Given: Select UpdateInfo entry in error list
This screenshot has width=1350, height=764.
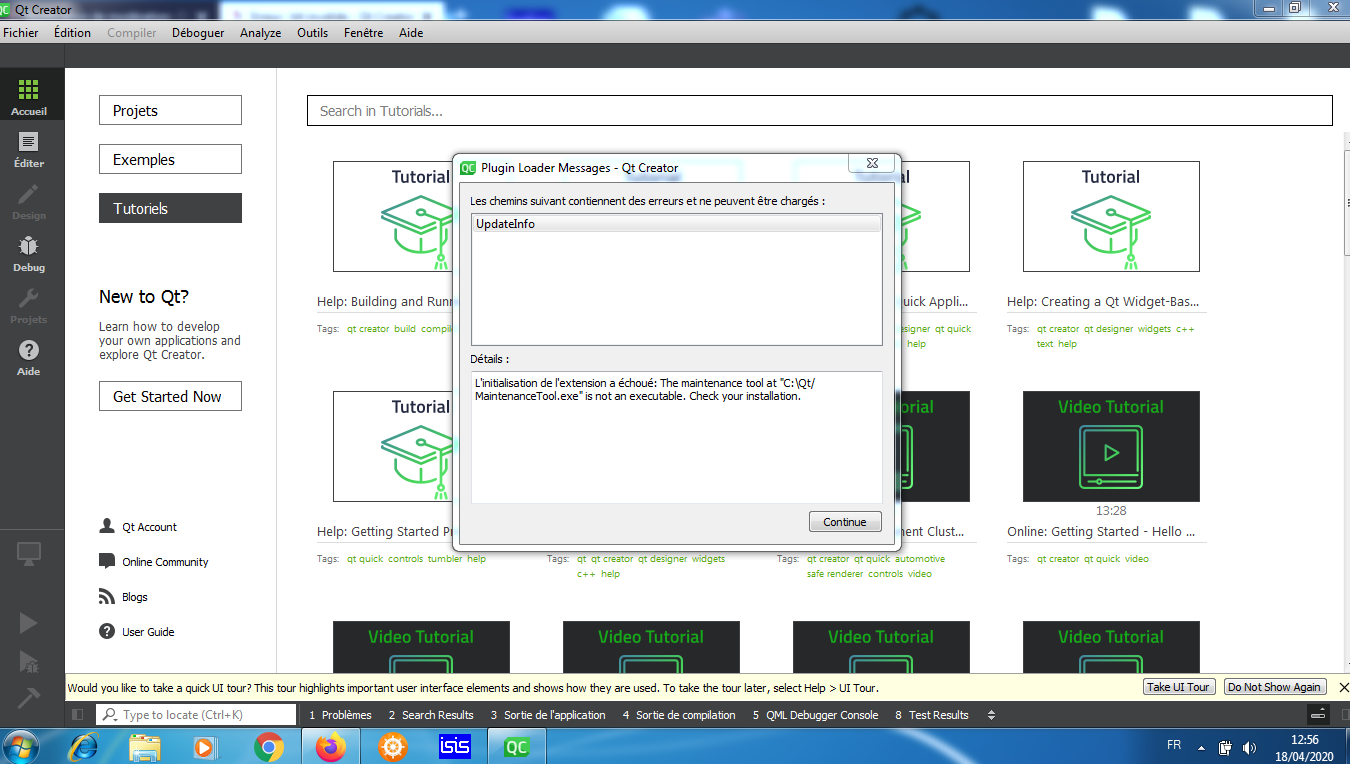Looking at the screenshot, I should click(x=676, y=224).
